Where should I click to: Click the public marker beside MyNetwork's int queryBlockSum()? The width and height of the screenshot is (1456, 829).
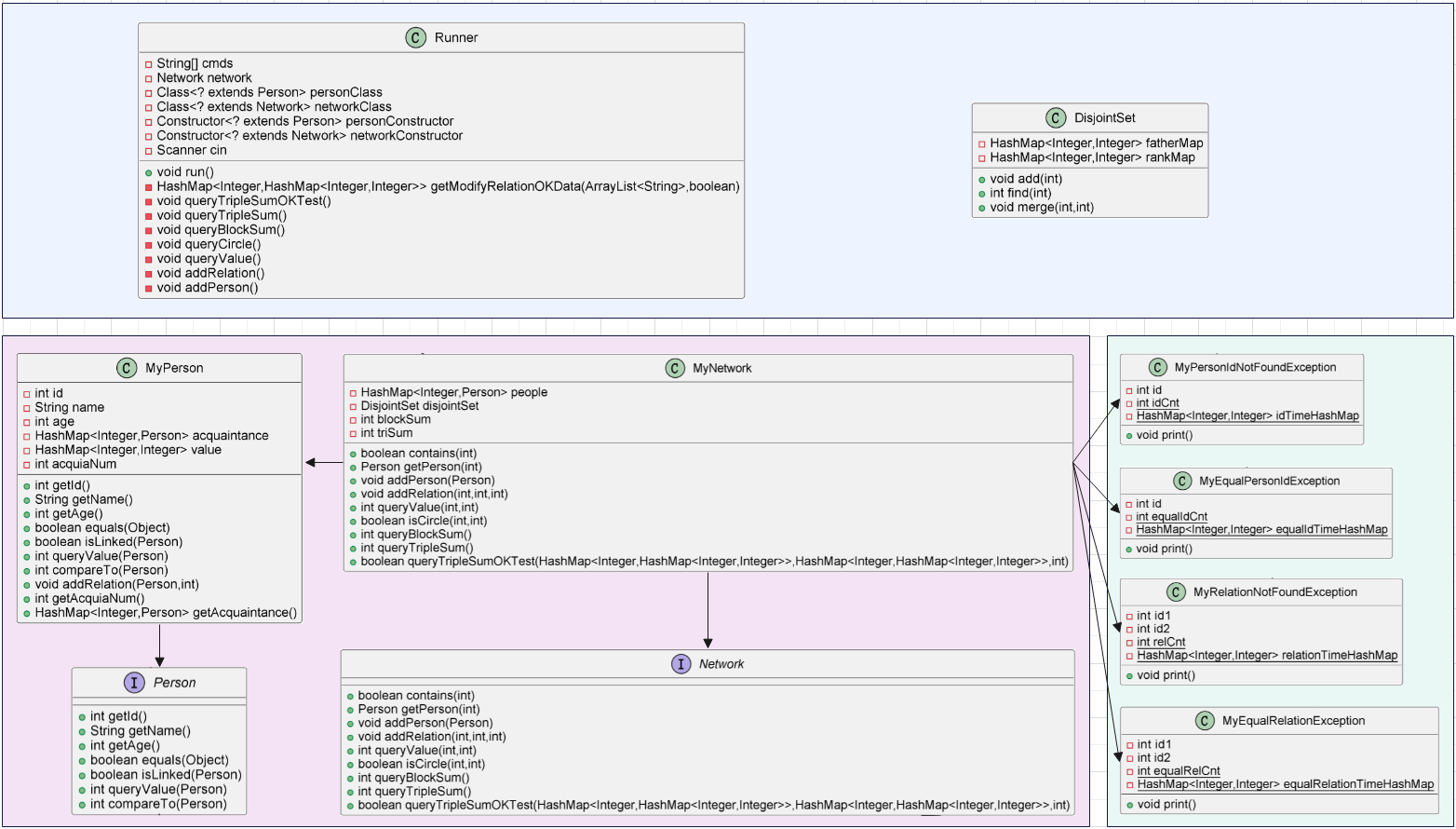coord(353,535)
